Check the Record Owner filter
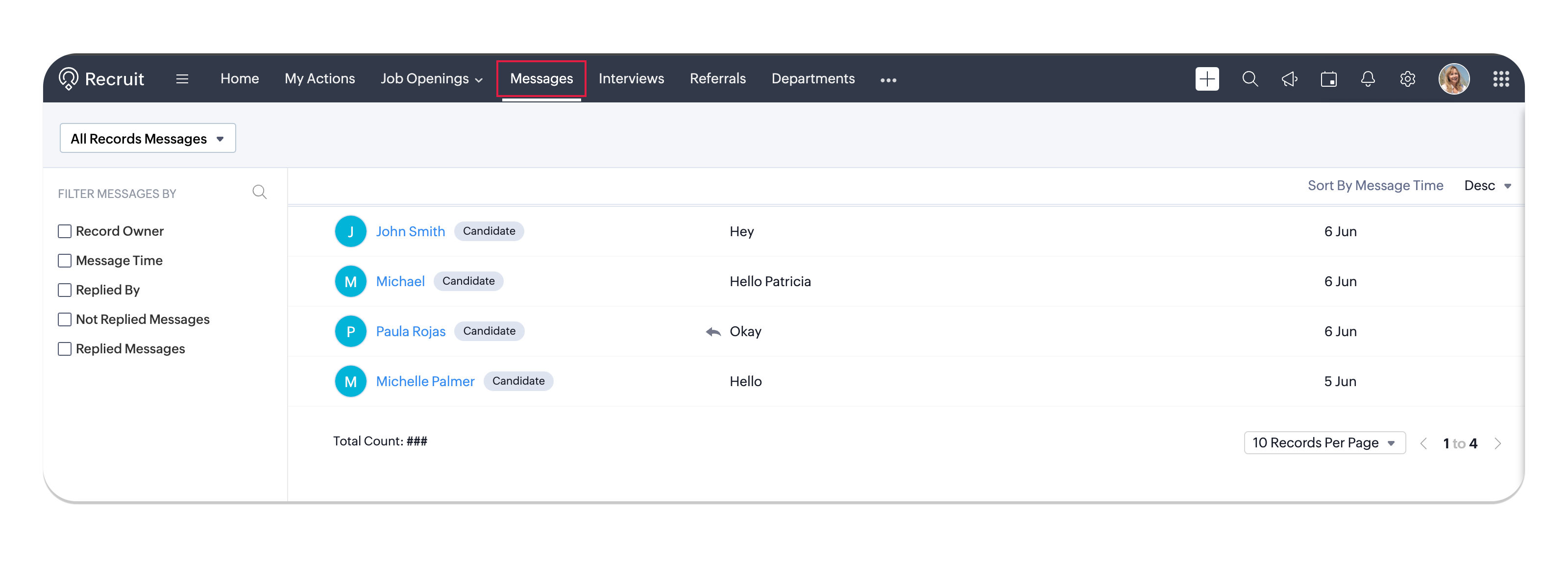This screenshot has height=588, width=1568. [65, 231]
